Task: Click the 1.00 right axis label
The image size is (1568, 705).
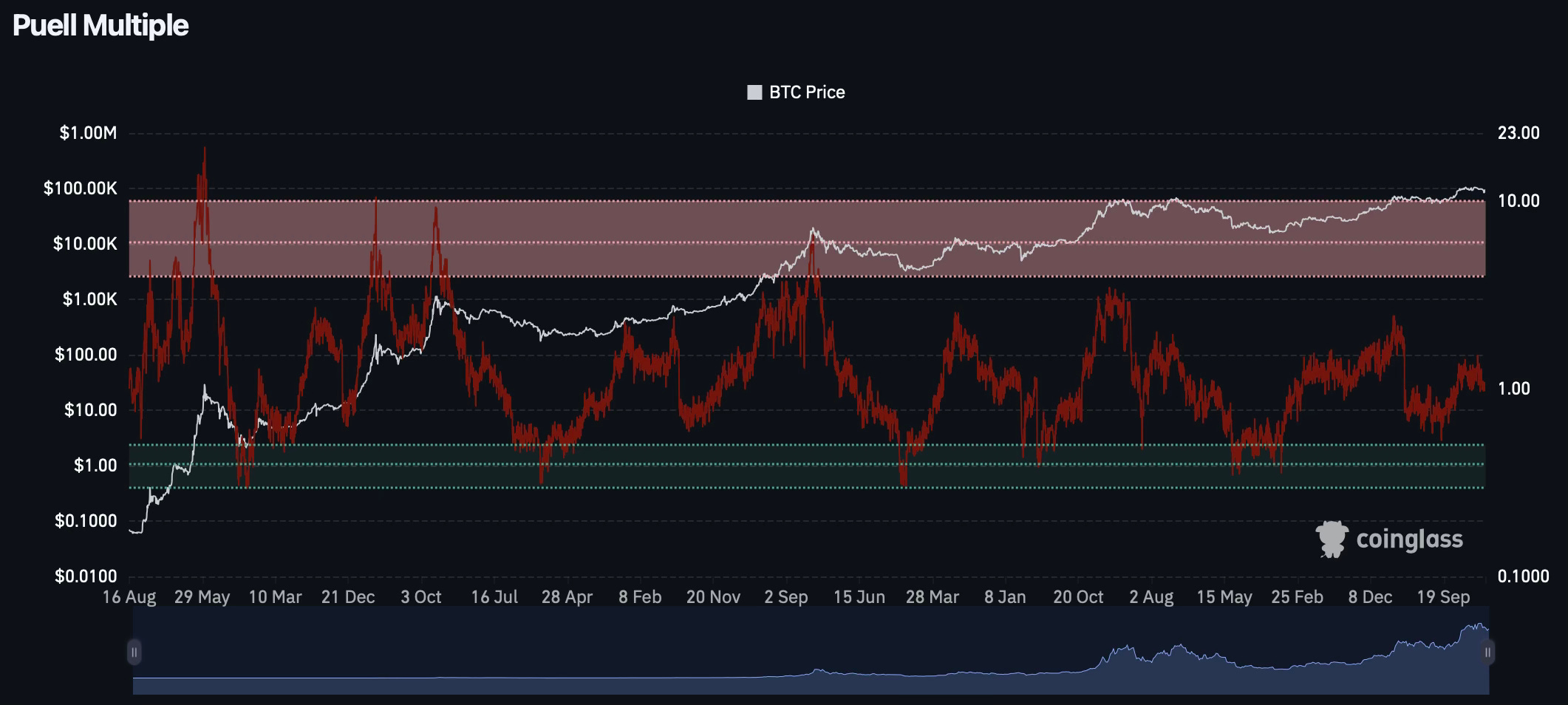Action: pyautogui.click(x=1513, y=389)
